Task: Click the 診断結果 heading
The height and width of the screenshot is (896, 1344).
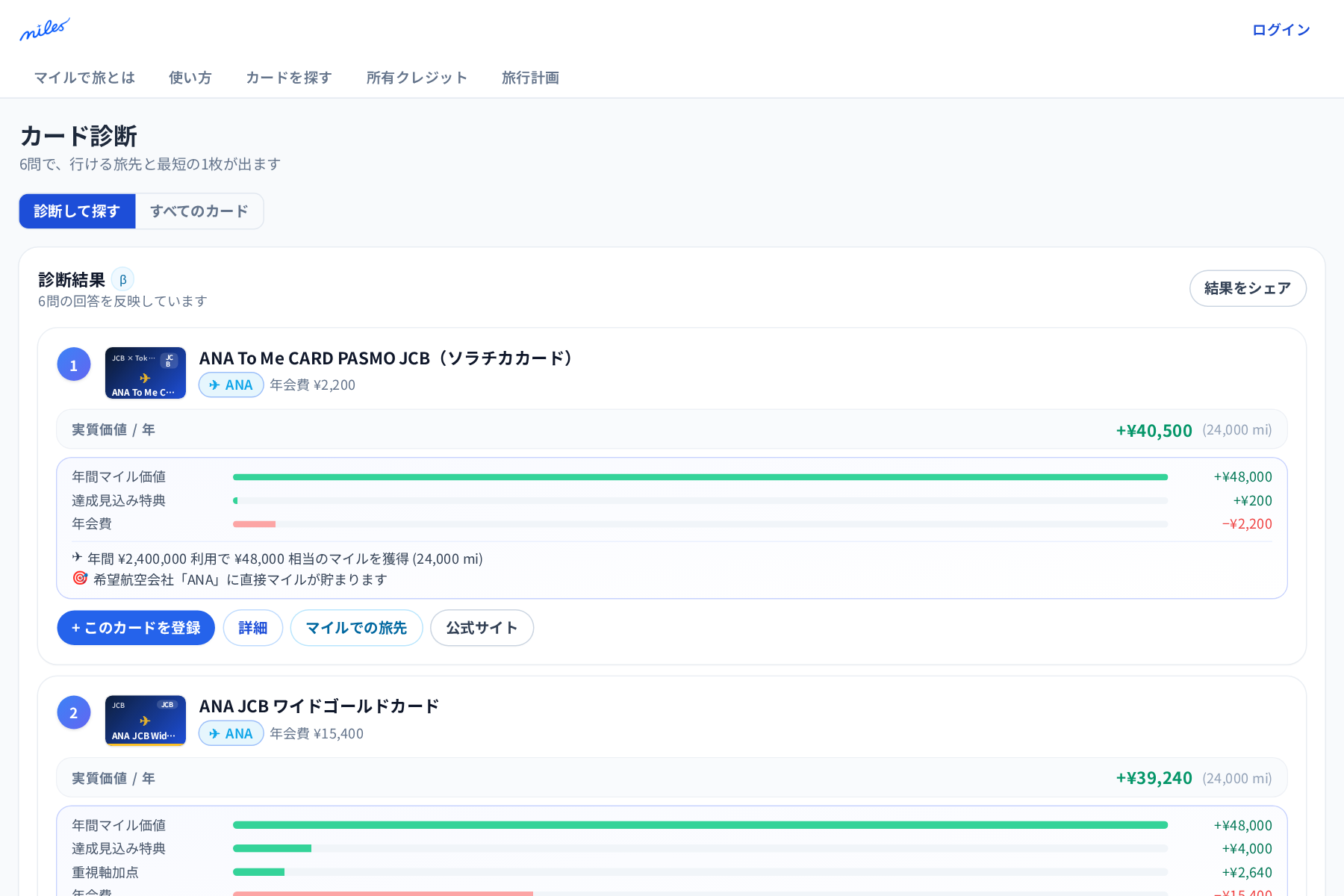Action: pos(72,280)
